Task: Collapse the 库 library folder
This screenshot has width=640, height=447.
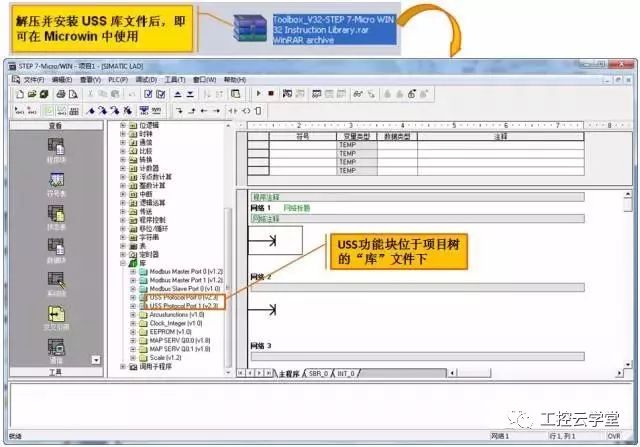Action: [123, 263]
